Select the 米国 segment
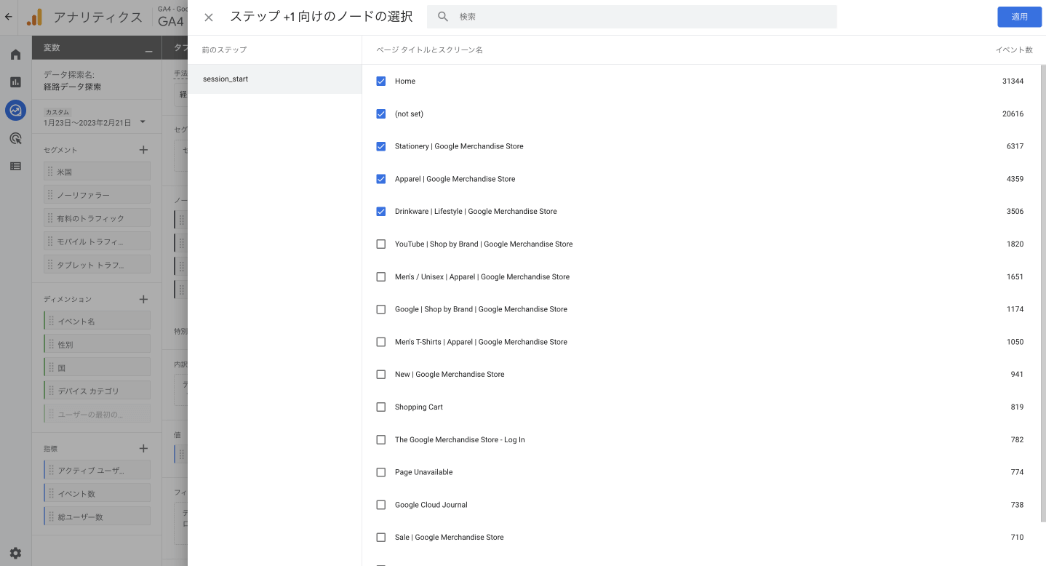The width and height of the screenshot is (1046, 566). click(x=97, y=172)
